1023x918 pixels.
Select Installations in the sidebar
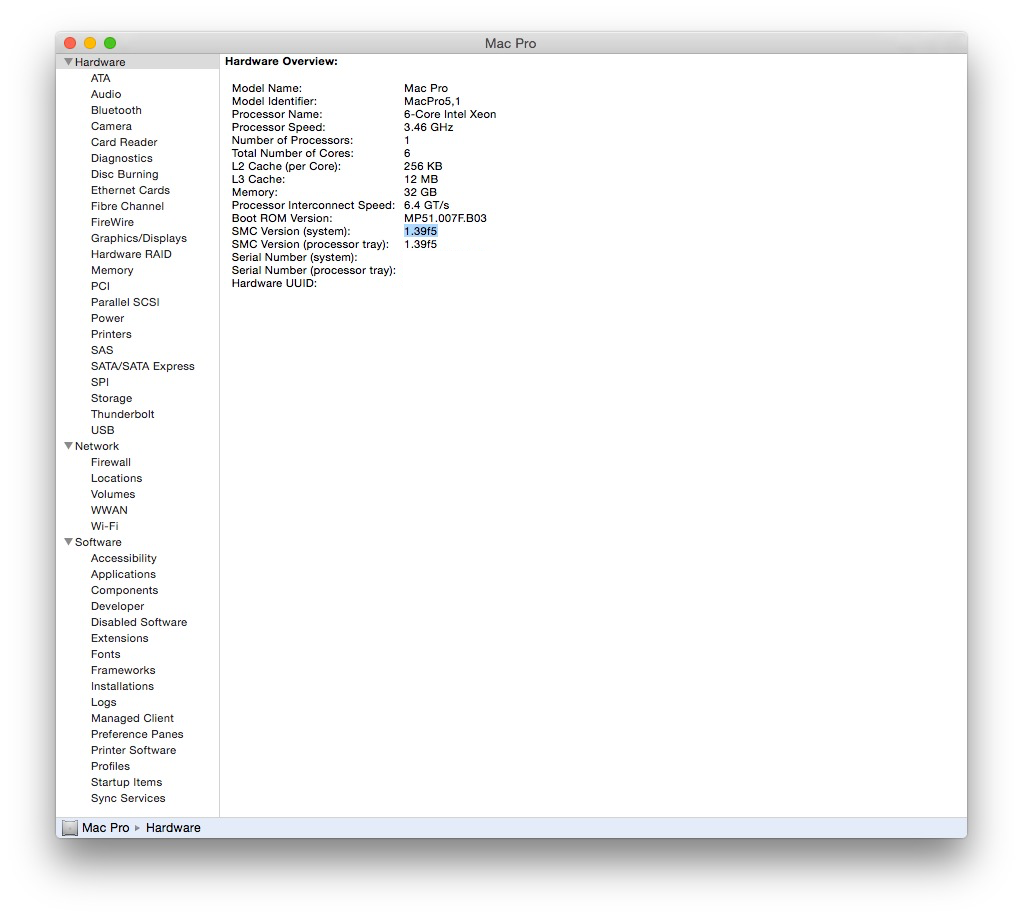(122, 686)
